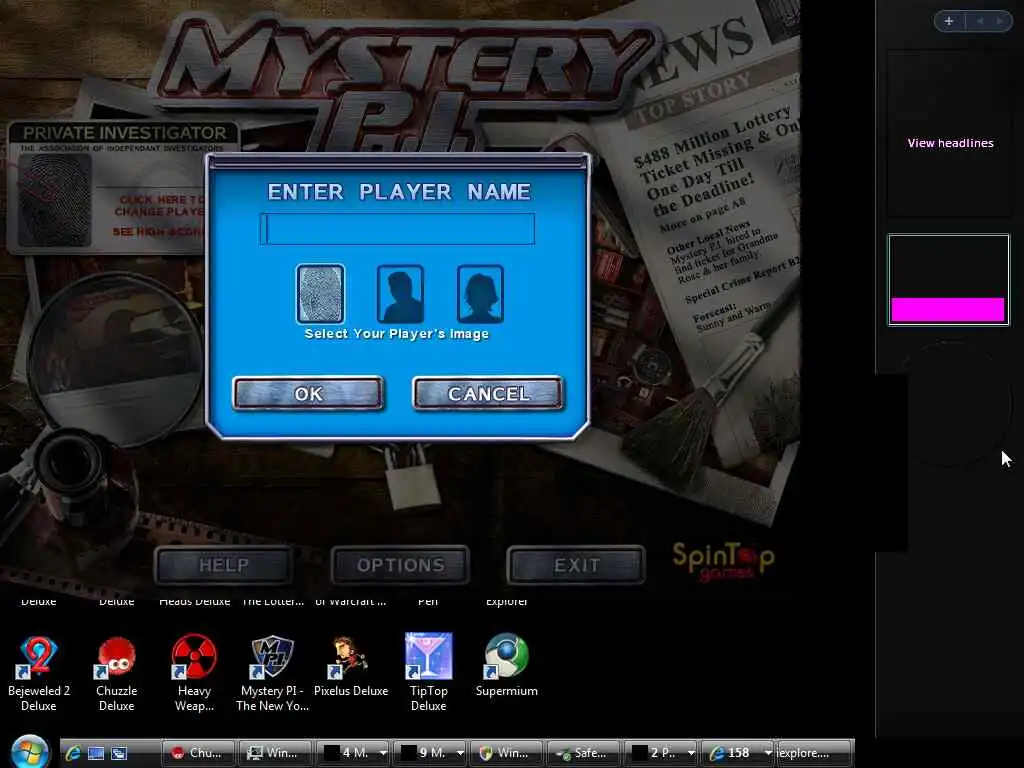This screenshot has height=768, width=1024.
Task: Click the sidebar next gadgets arrow
Action: coord(999,21)
